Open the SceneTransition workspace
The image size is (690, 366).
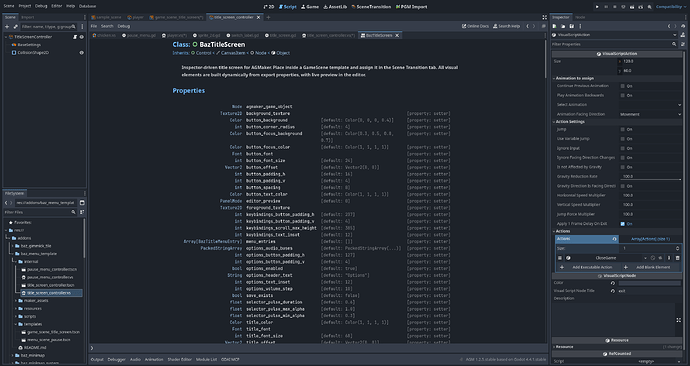point(371,7)
